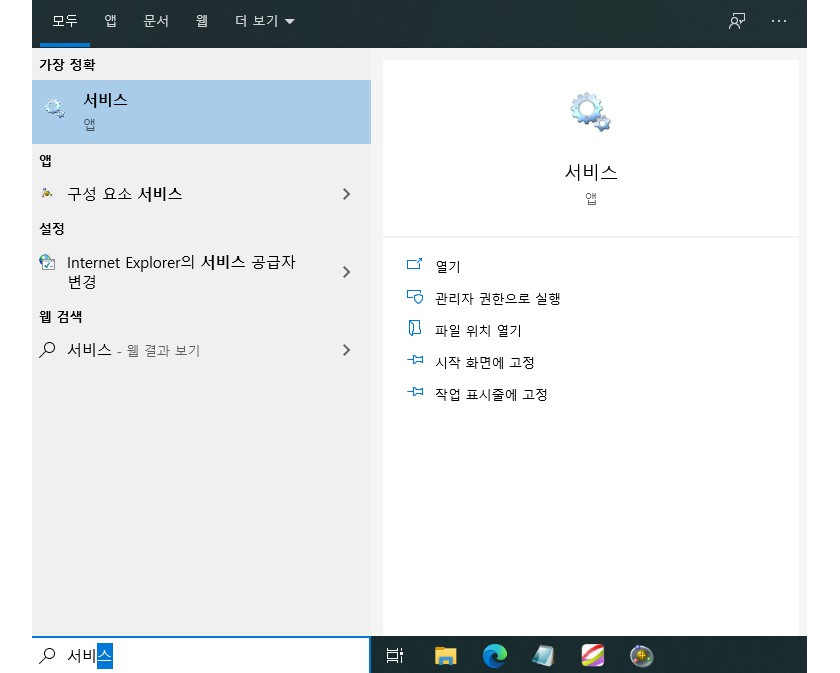
Task: Click the large 서비스 gears icon in preview
Action: (590, 112)
